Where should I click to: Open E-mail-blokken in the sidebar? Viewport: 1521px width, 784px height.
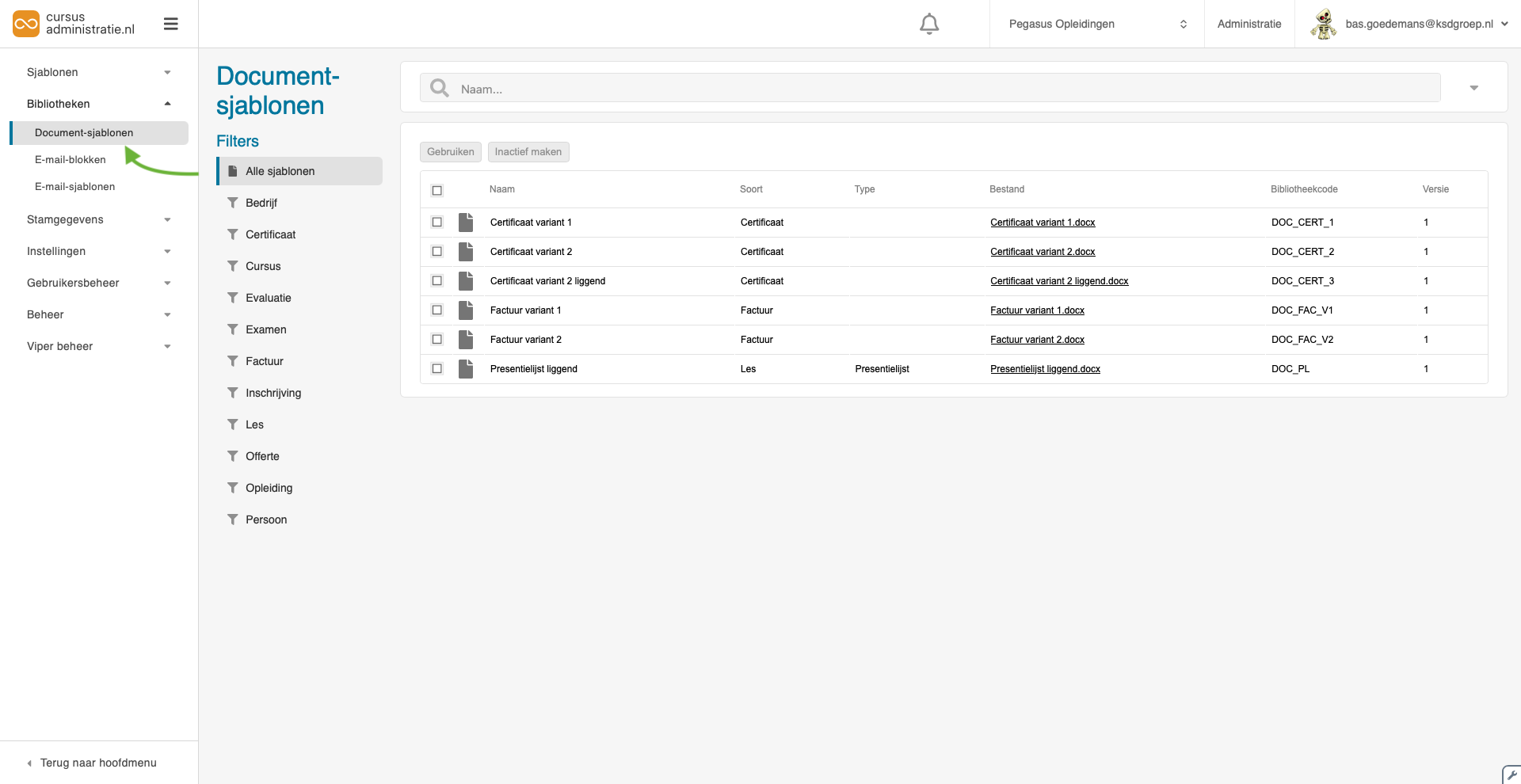(71, 160)
